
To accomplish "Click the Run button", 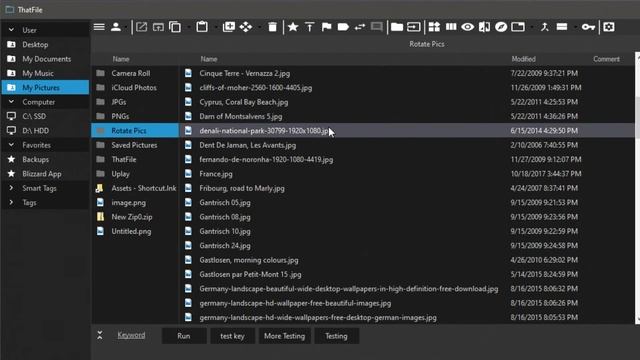I will [x=184, y=336].
